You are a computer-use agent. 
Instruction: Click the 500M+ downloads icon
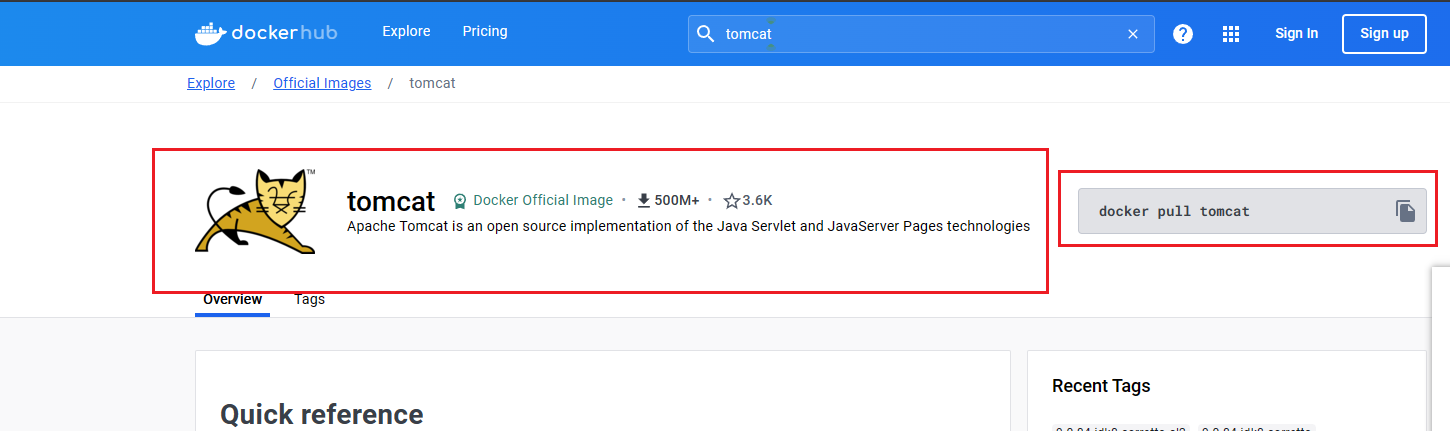[x=644, y=200]
